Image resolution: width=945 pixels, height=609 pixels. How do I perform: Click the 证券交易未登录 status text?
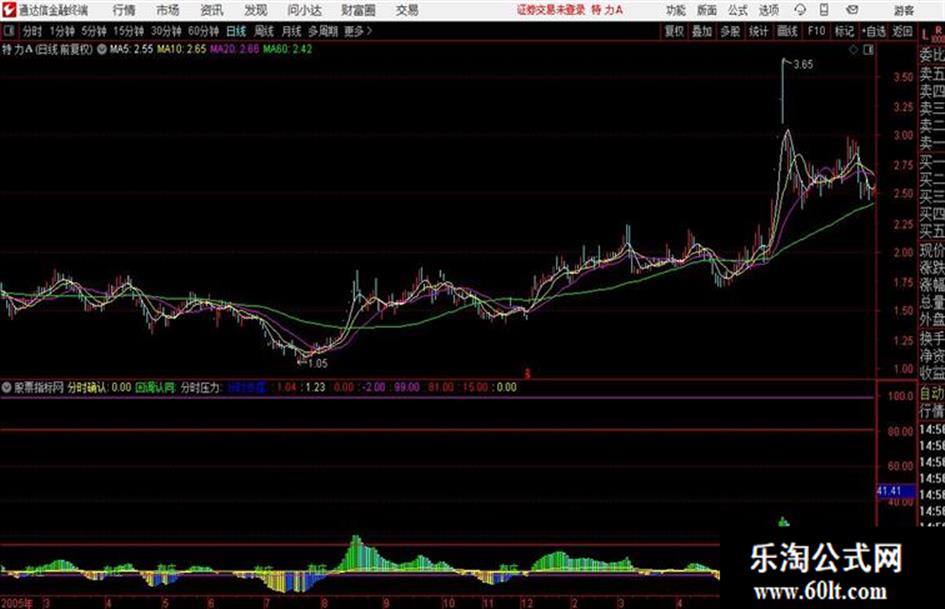551,10
